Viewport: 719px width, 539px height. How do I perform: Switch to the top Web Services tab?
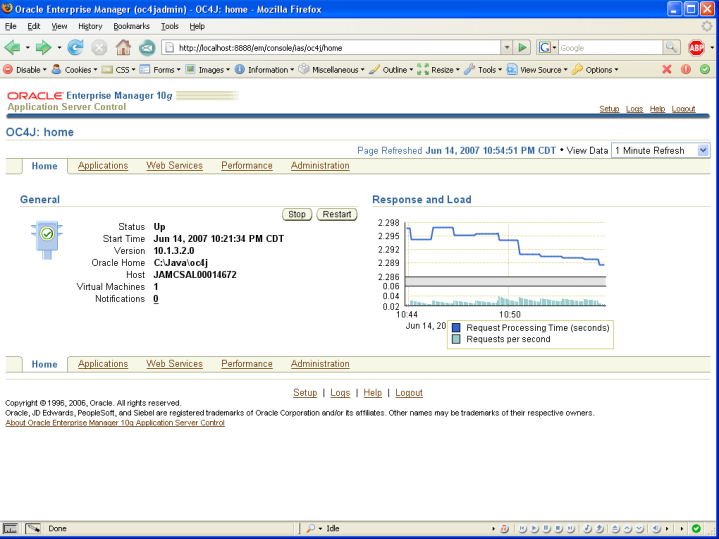pos(174,166)
